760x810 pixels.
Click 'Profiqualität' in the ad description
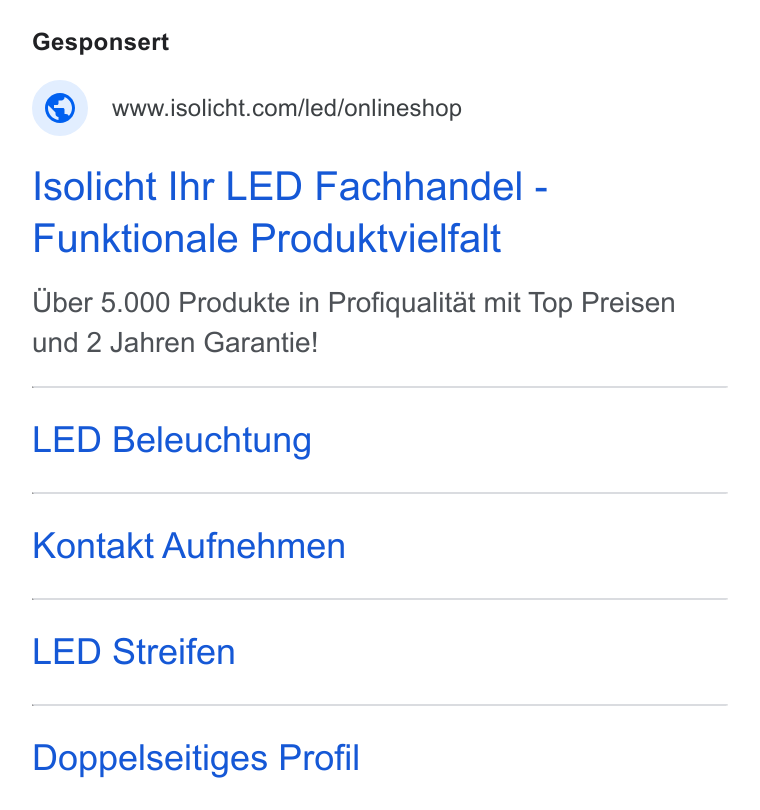click(x=401, y=303)
